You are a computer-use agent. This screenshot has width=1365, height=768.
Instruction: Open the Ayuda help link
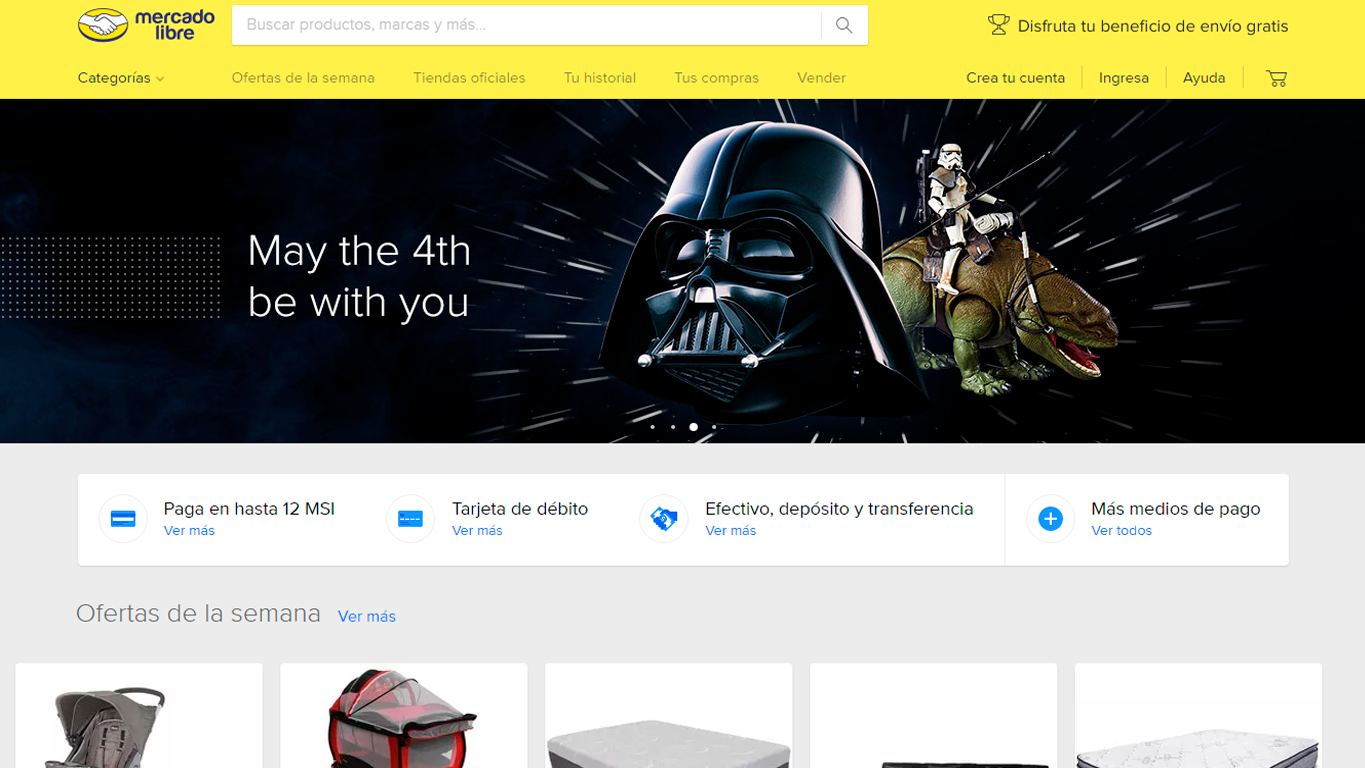[x=1203, y=78]
